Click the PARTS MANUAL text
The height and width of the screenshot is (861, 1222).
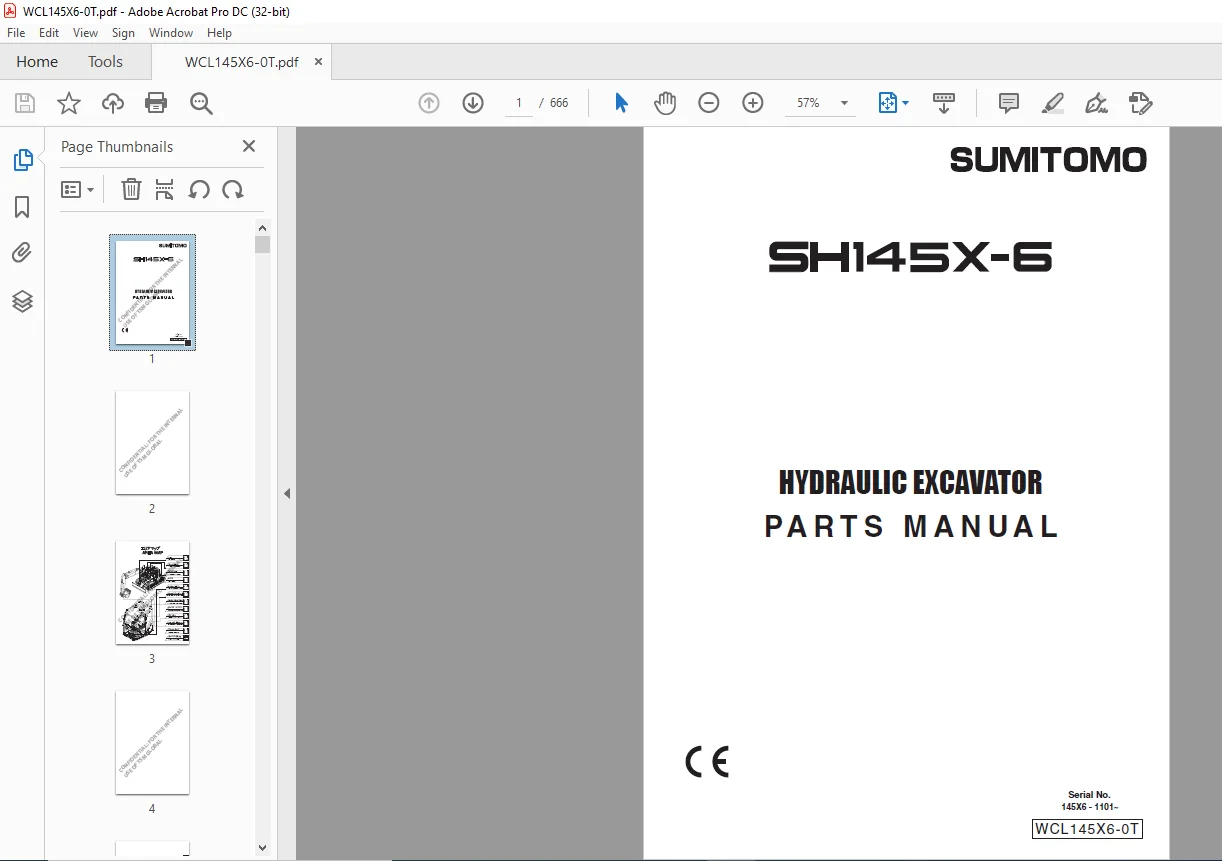[x=911, y=526]
